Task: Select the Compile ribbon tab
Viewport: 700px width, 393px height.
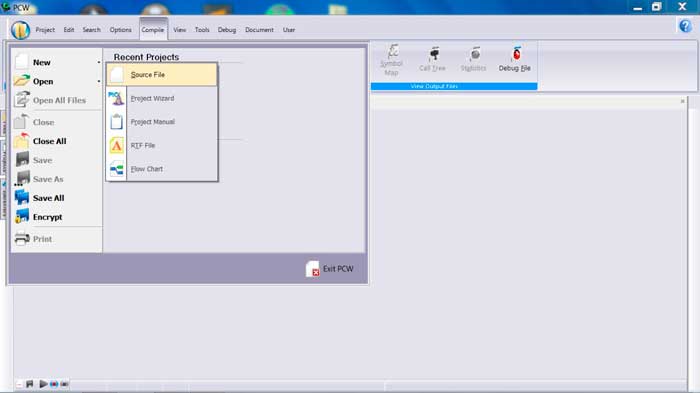Action: pos(153,30)
